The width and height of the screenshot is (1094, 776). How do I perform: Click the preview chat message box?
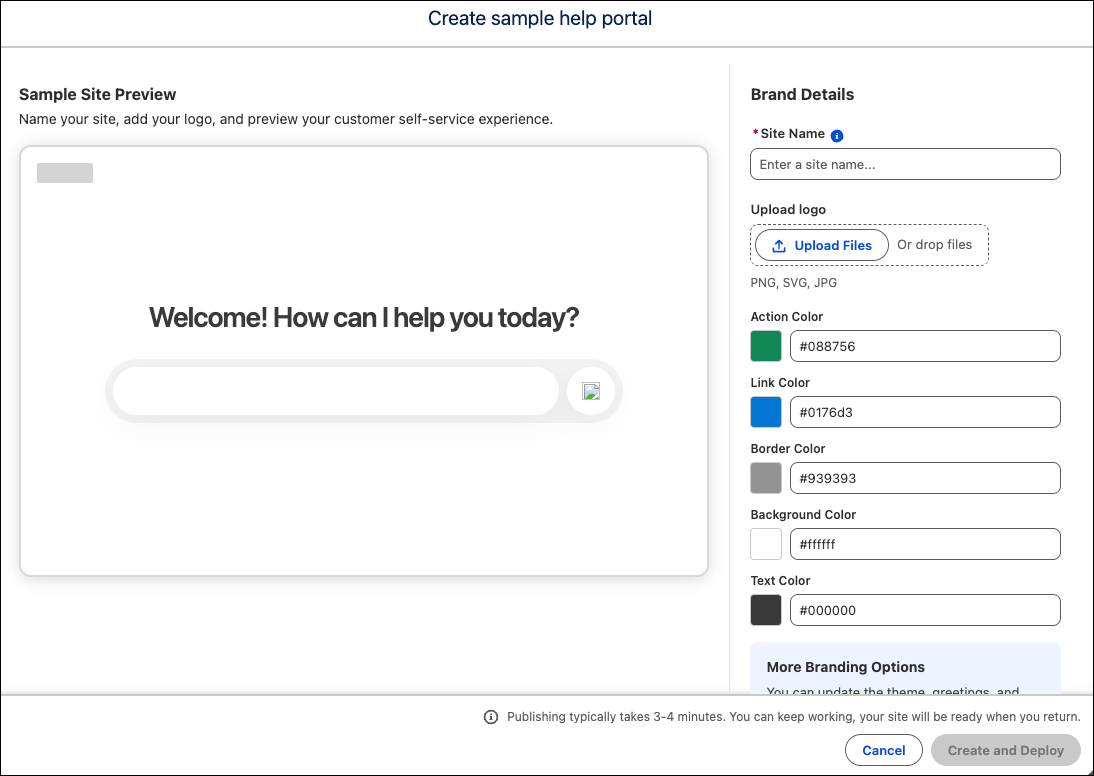(x=336, y=391)
